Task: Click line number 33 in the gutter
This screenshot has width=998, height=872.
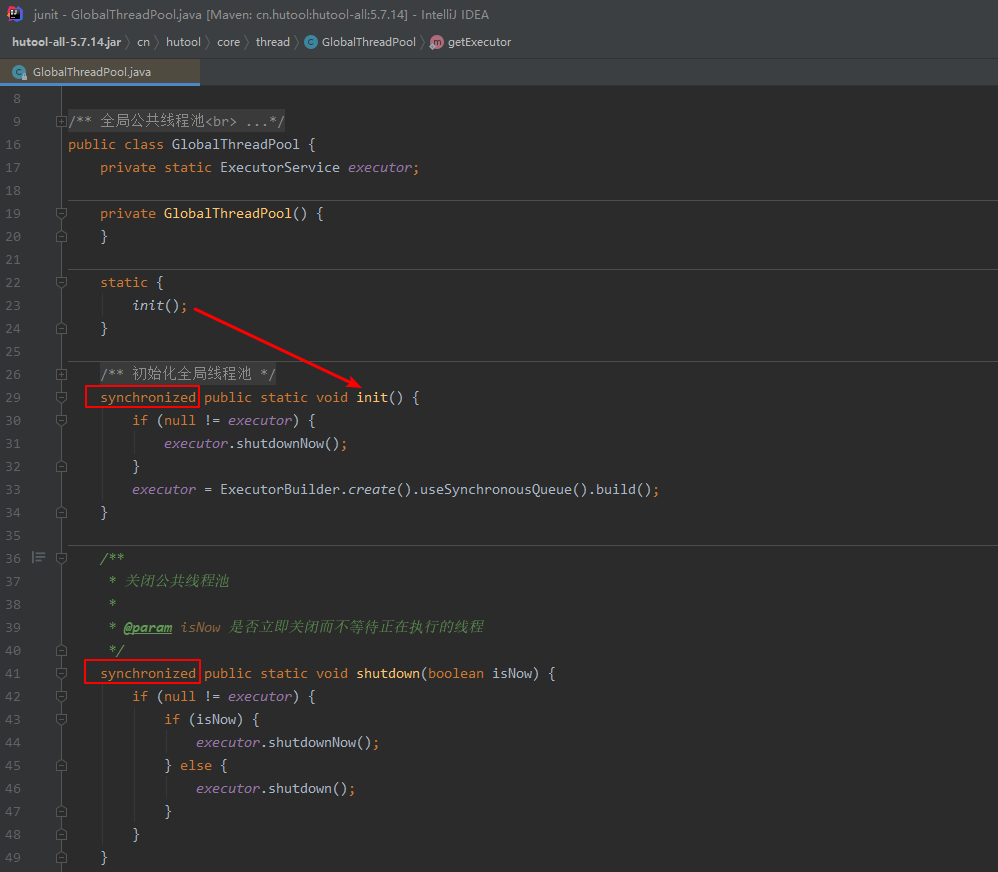Action: [x=13, y=489]
